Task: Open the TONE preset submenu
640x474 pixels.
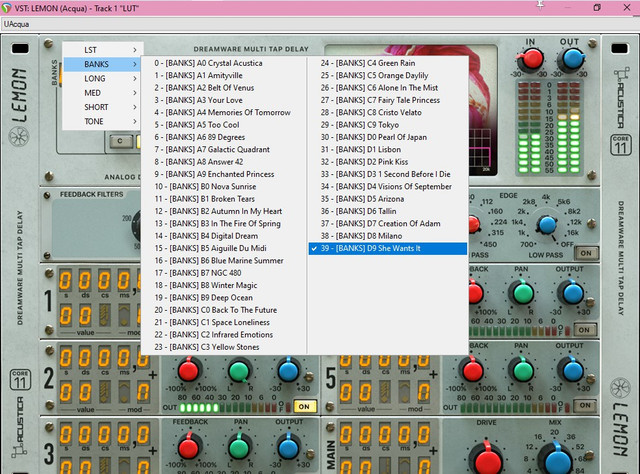Action: click(102, 121)
